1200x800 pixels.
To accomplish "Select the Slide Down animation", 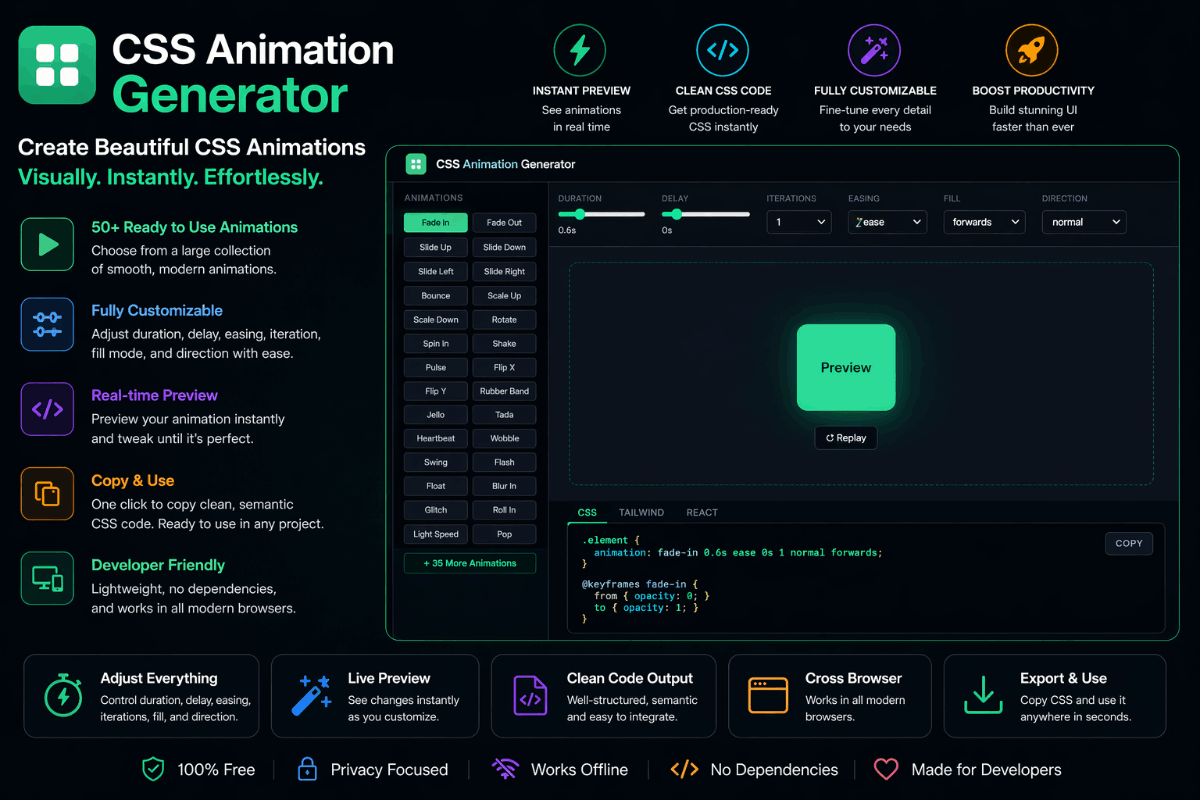I will (504, 247).
